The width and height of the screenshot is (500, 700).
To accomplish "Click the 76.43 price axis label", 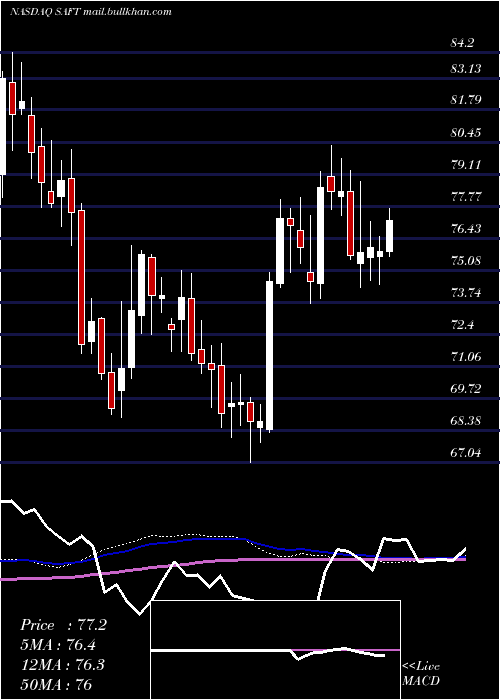I will click(x=466, y=229).
